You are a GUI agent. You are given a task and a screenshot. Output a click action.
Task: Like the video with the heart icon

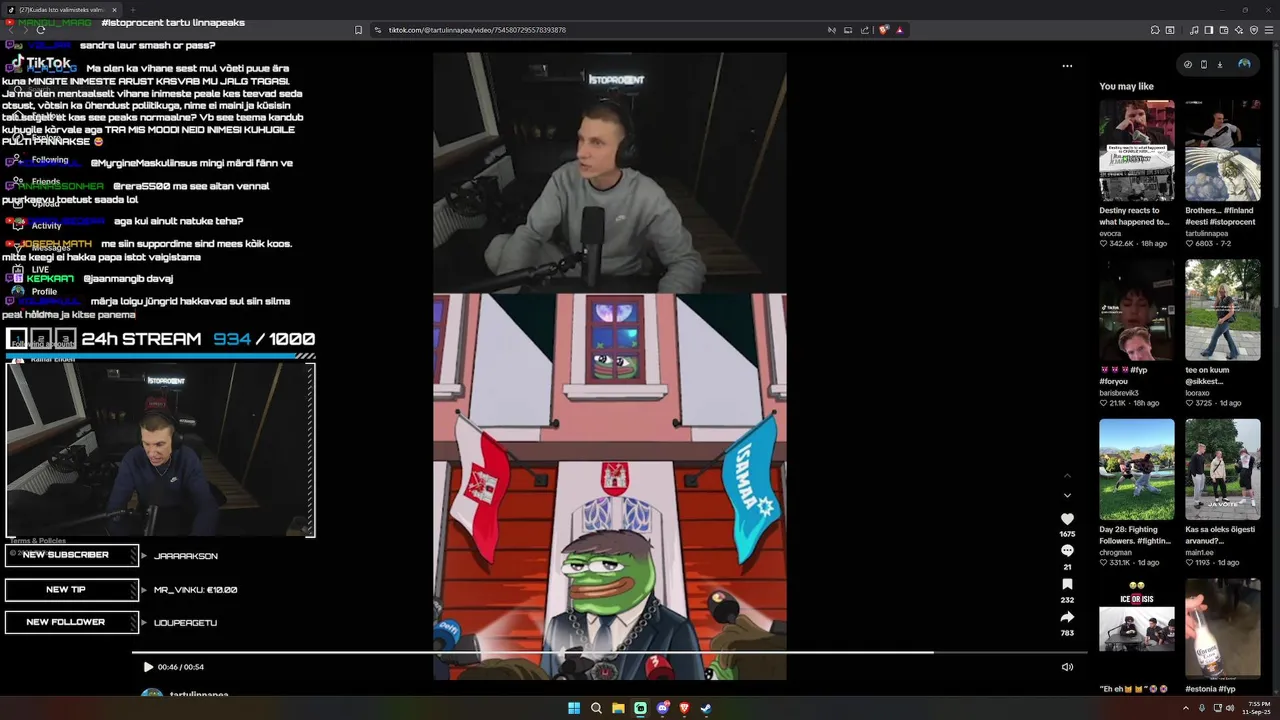(1067, 519)
